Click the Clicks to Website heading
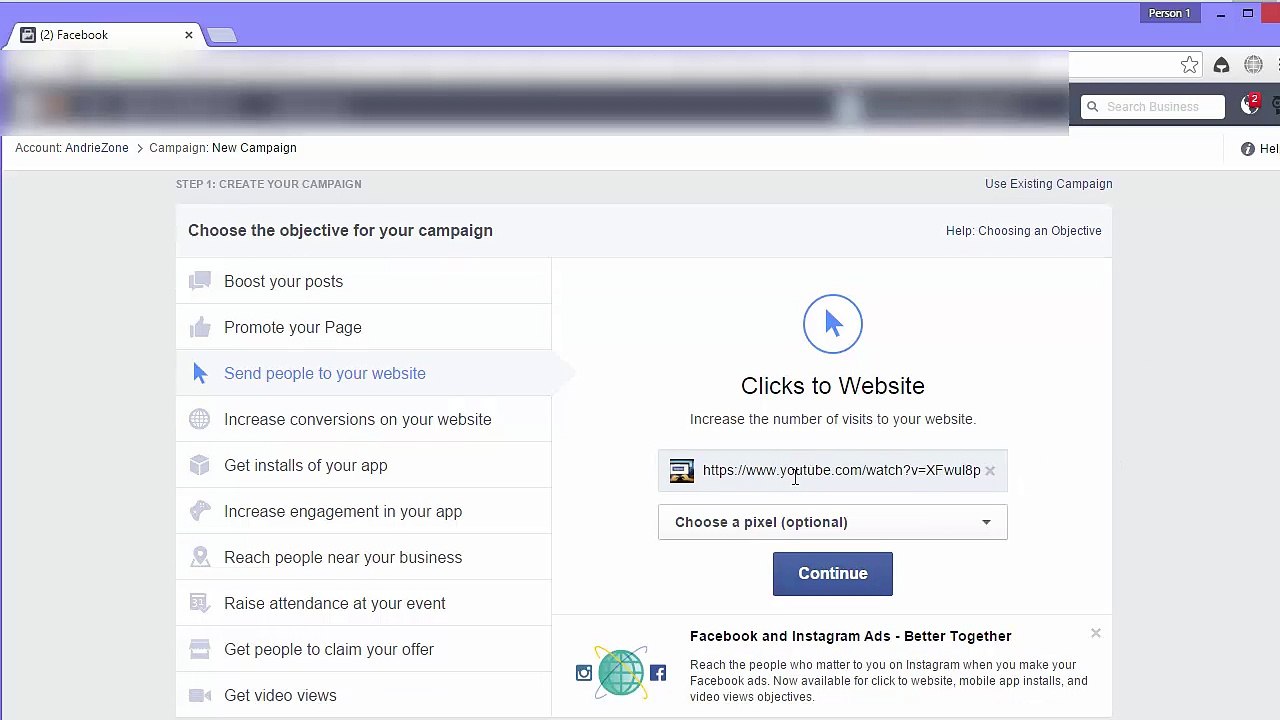Image resolution: width=1280 pixels, height=720 pixels. click(833, 386)
